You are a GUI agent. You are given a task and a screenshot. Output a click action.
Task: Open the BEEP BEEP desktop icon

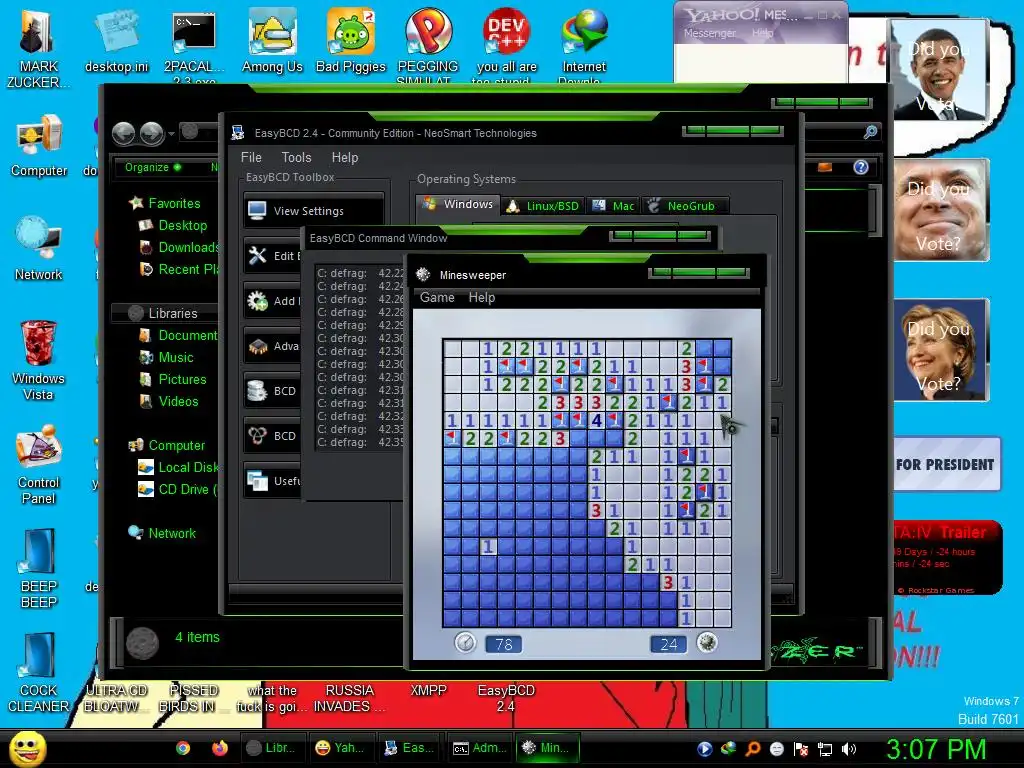pos(38,568)
